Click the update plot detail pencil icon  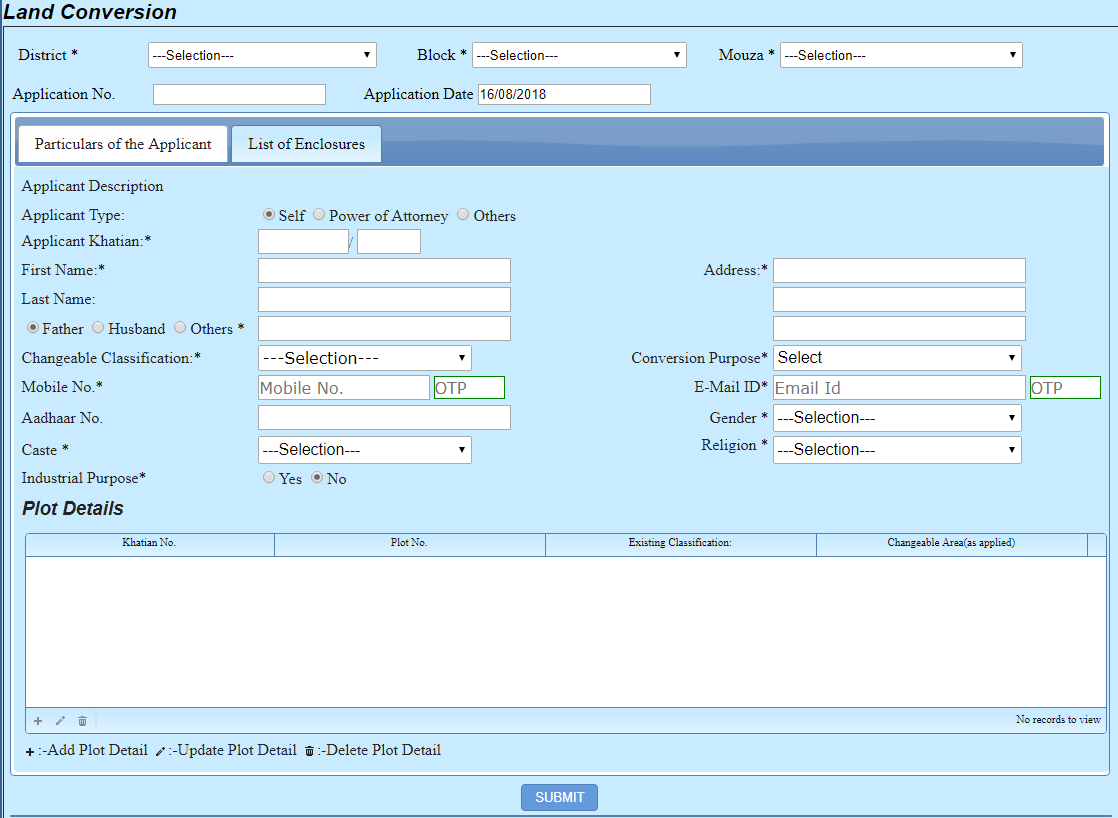pos(60,720)
